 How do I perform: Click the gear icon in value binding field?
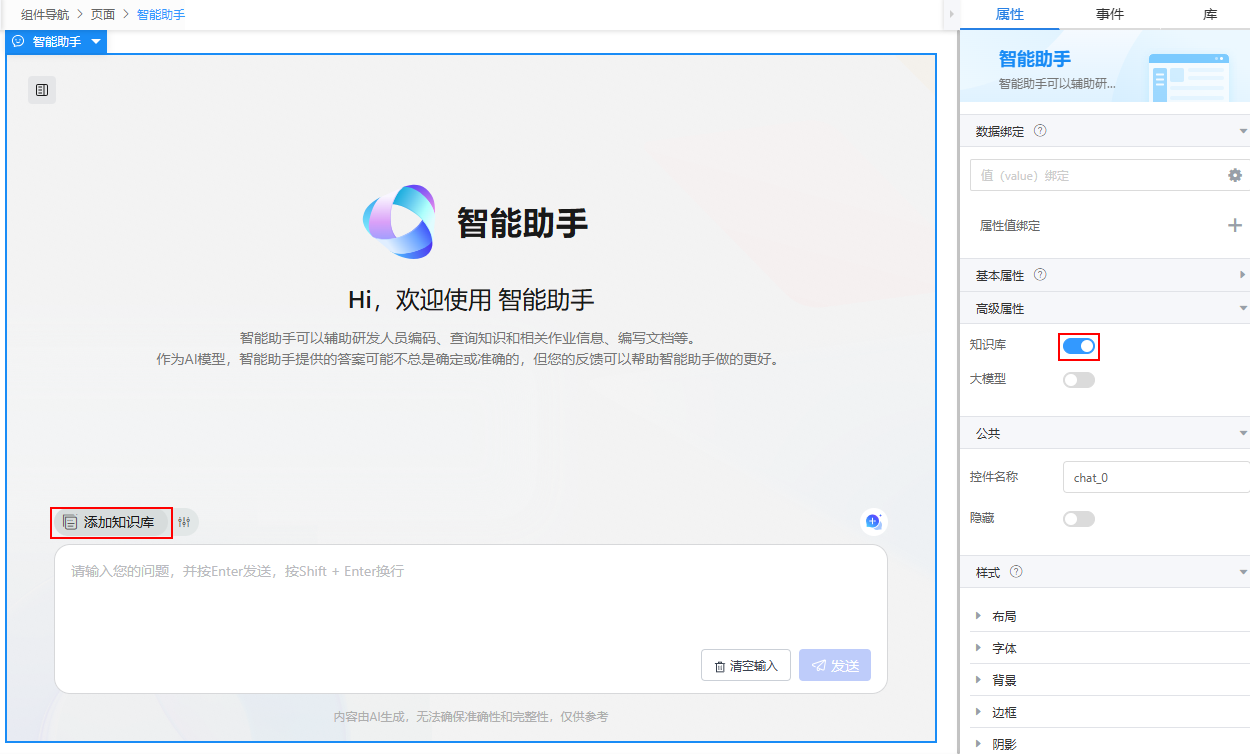click(x=1235, y=175)
